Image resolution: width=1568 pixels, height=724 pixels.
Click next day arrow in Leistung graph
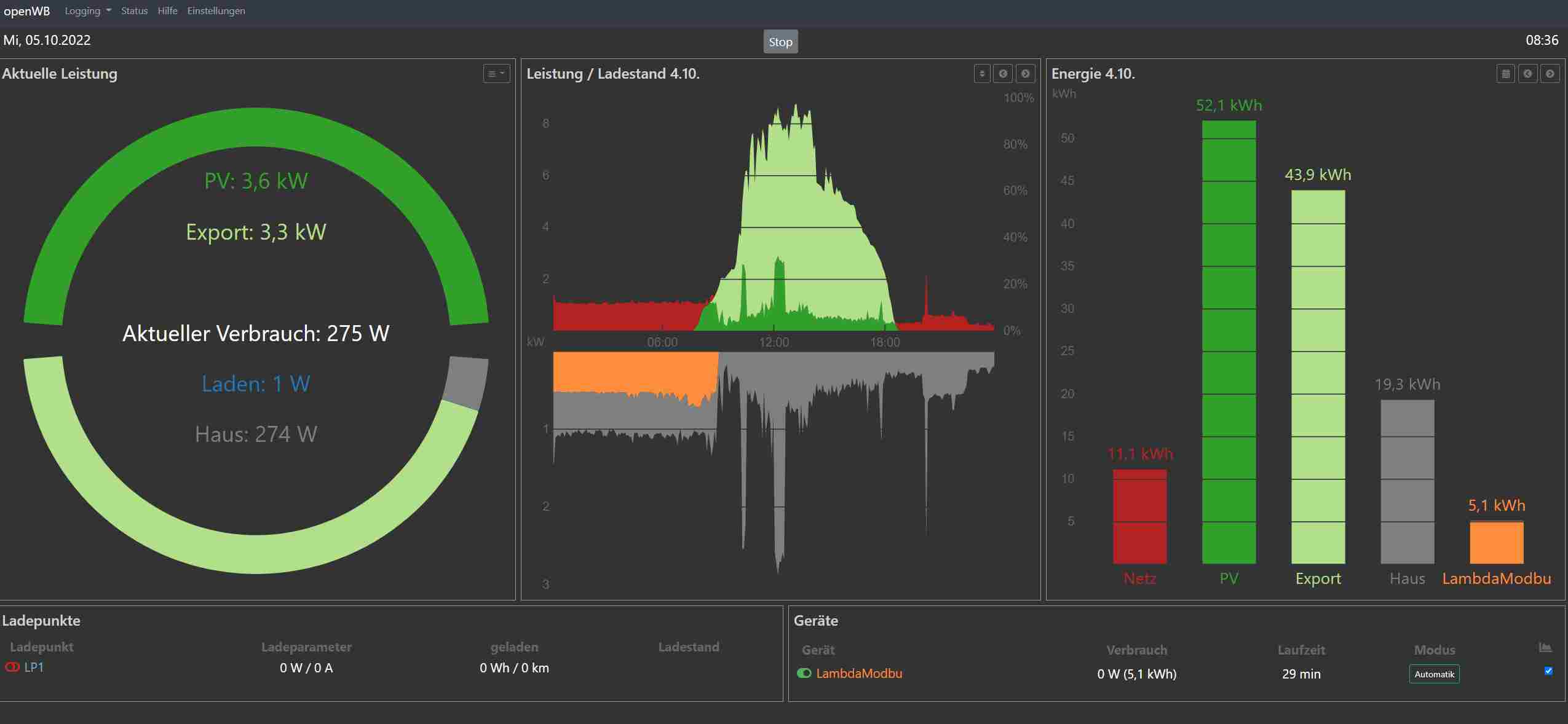click(1025, 74)
